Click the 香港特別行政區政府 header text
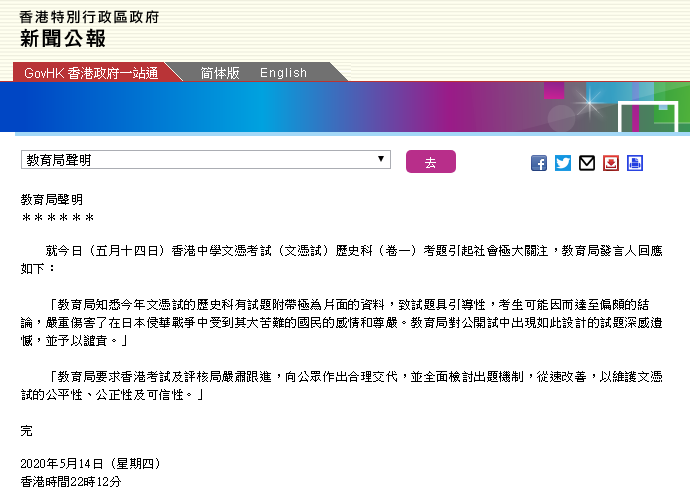Viewport: 690px width, 503px height. [x=89, y=17]
